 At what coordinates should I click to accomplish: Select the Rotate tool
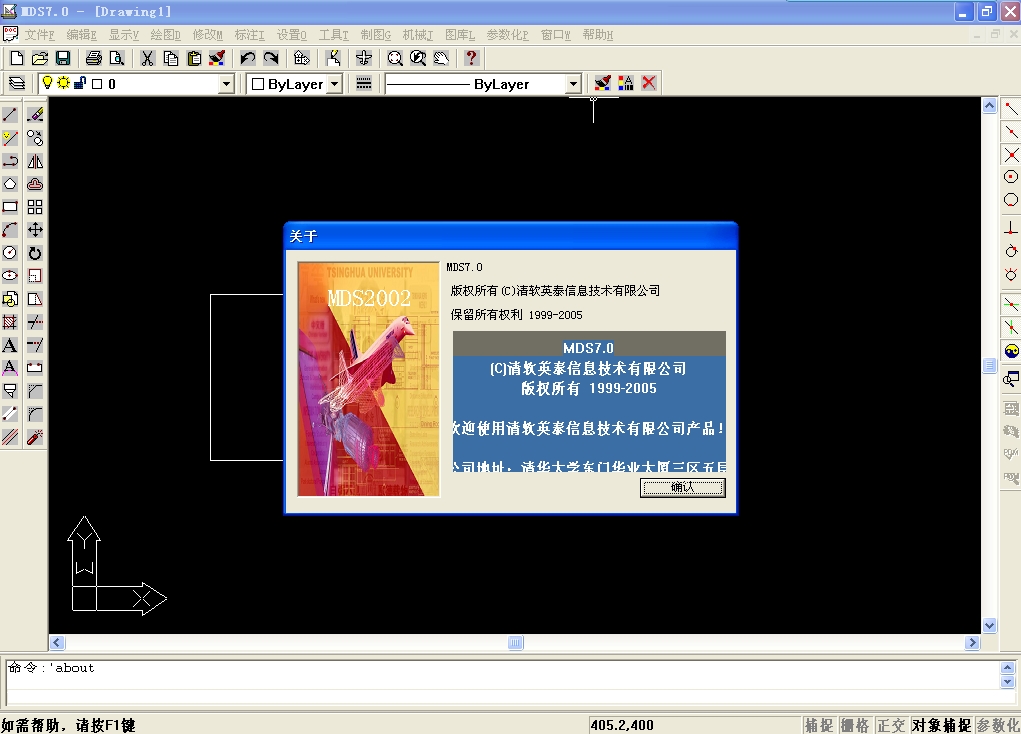[x=35, y=253]
